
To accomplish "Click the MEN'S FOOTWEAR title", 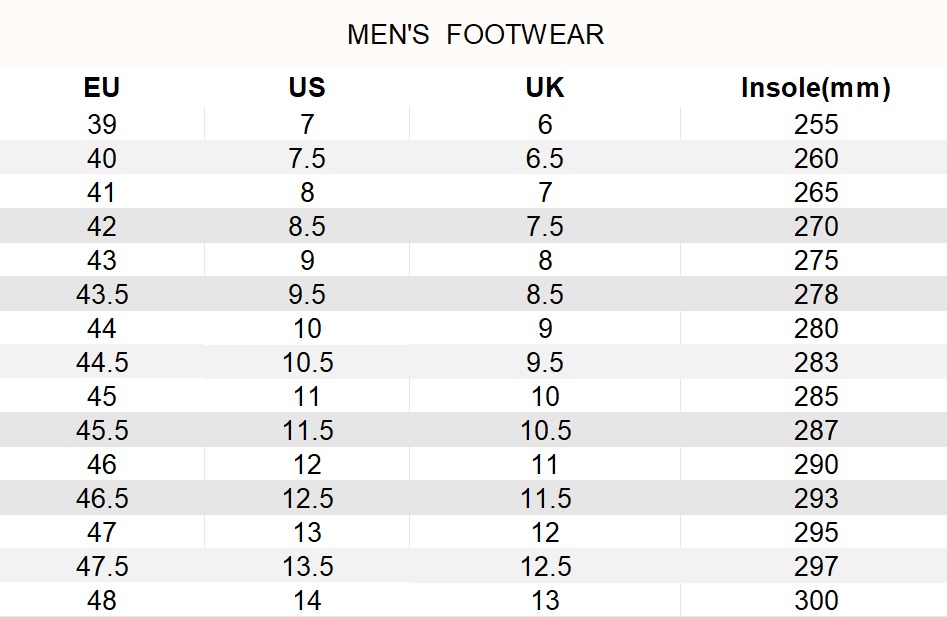I will (475, 35).
